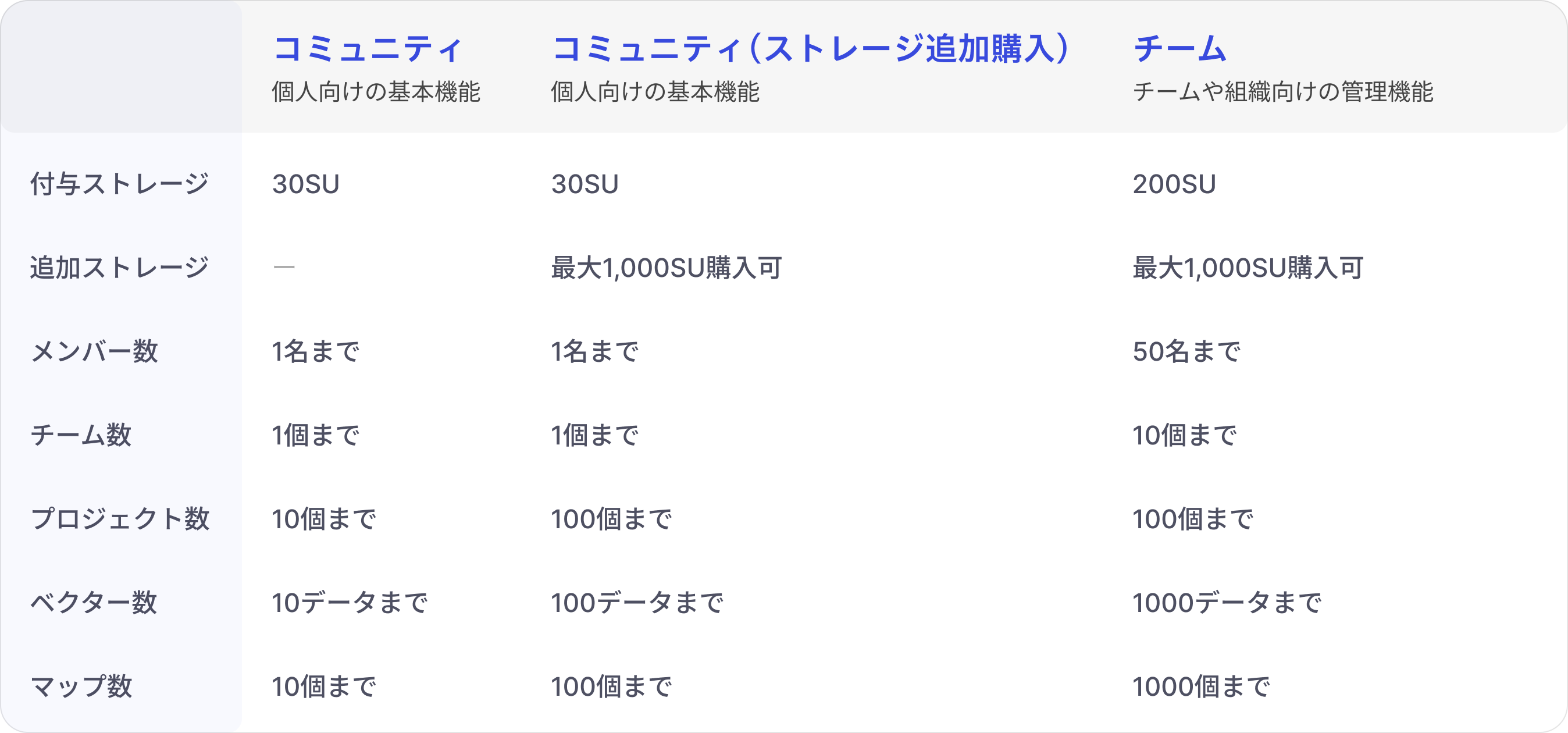Click the 10データまで vector limit cell
This screenshot has height=733, width=1568.
pos(350,603)
